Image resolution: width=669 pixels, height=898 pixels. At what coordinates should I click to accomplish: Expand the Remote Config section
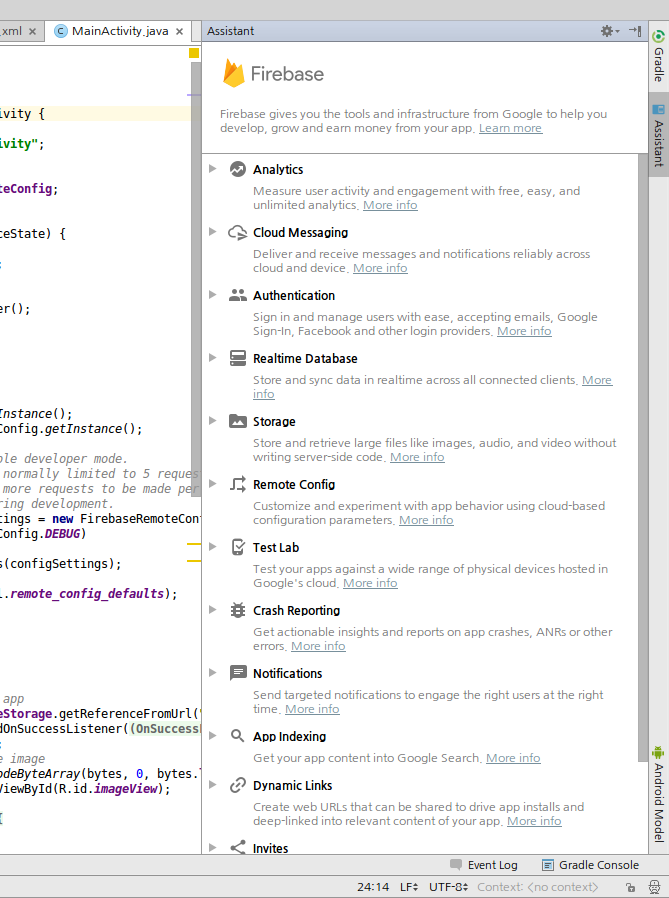click(212, 483)
